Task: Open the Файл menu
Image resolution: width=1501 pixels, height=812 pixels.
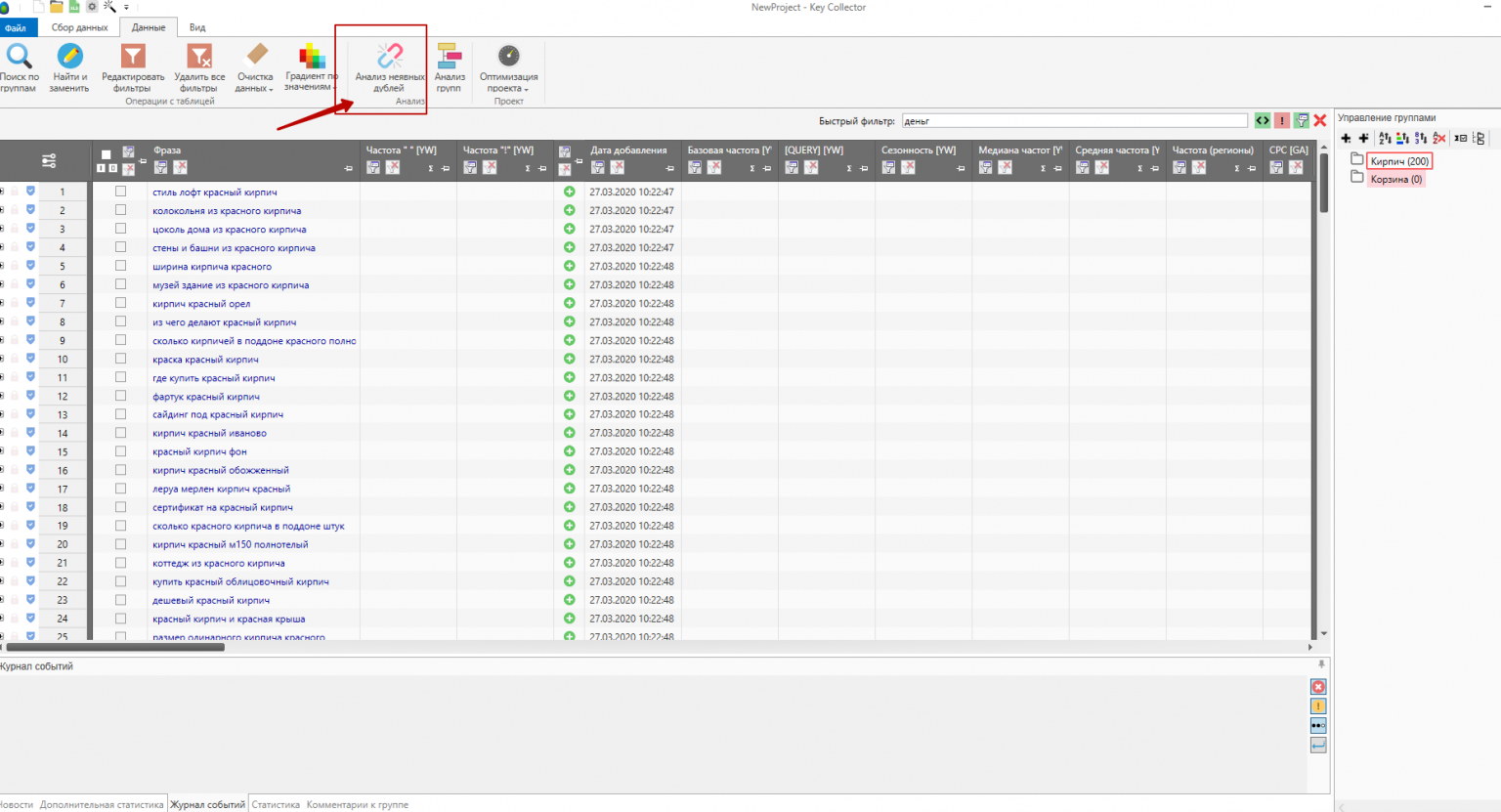Action: click(x=17, y=27)
